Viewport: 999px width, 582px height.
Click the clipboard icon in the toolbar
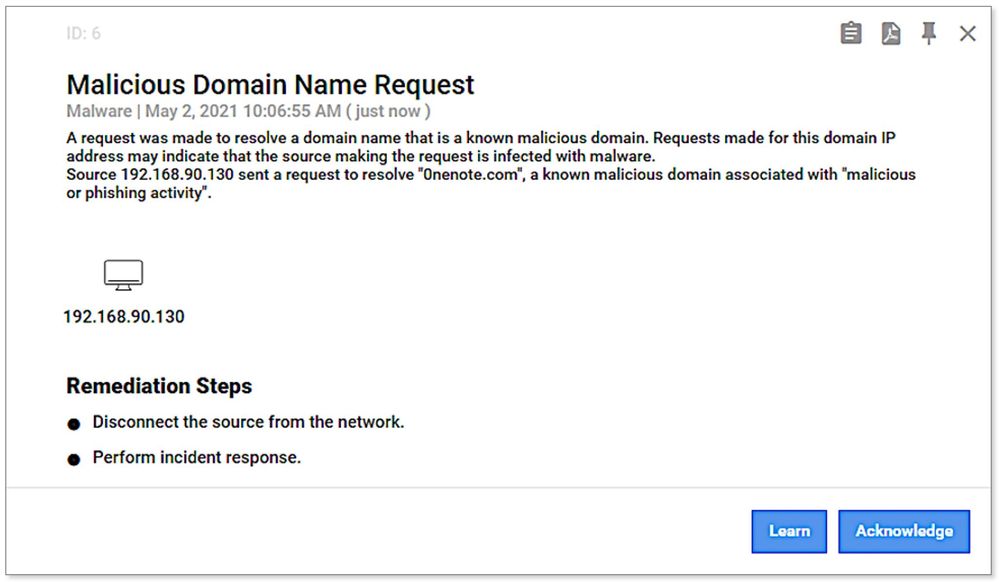click(849, 33)
